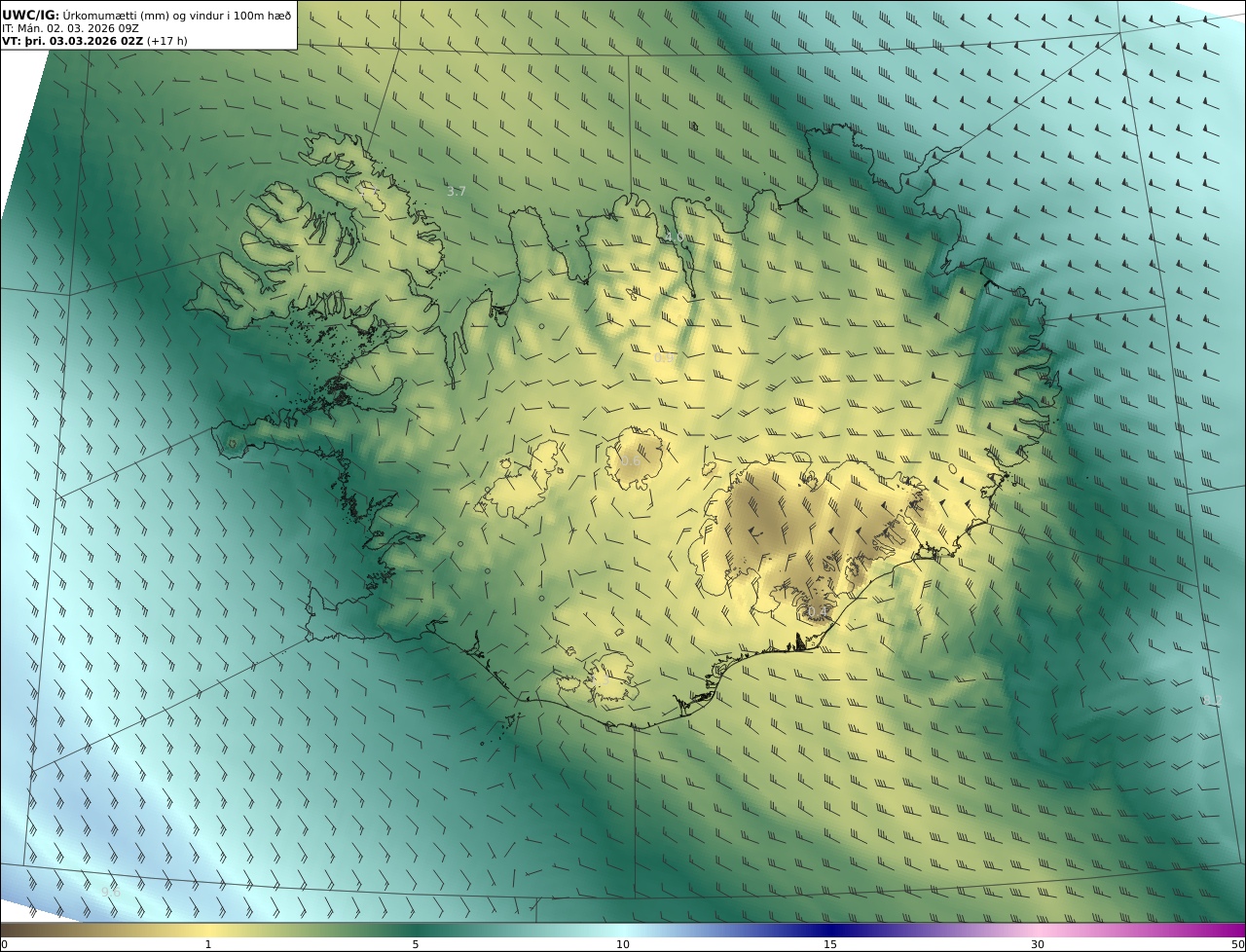The image size is (1246, 952).
Task: Click the '5' label on the color scale
Action: (x=416, y=944)
